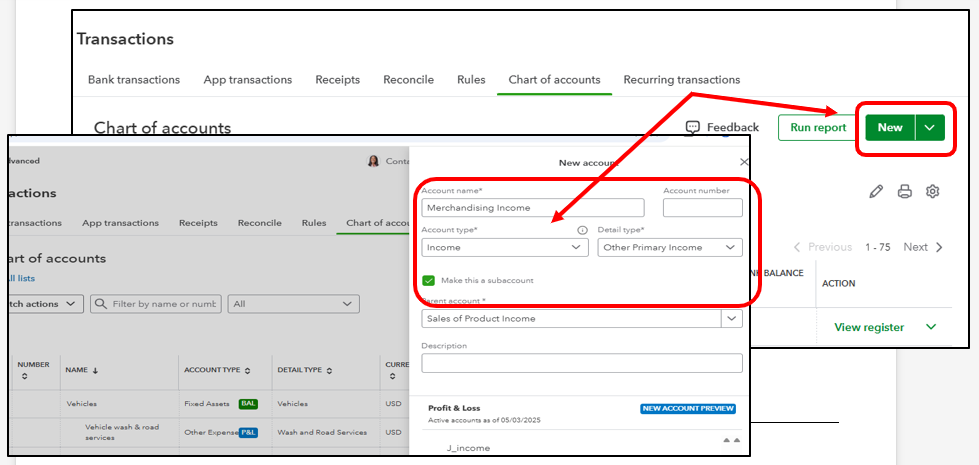
Task: Click the search icon in the filter box
Action: pyautogui.click(x=101, y=304)
